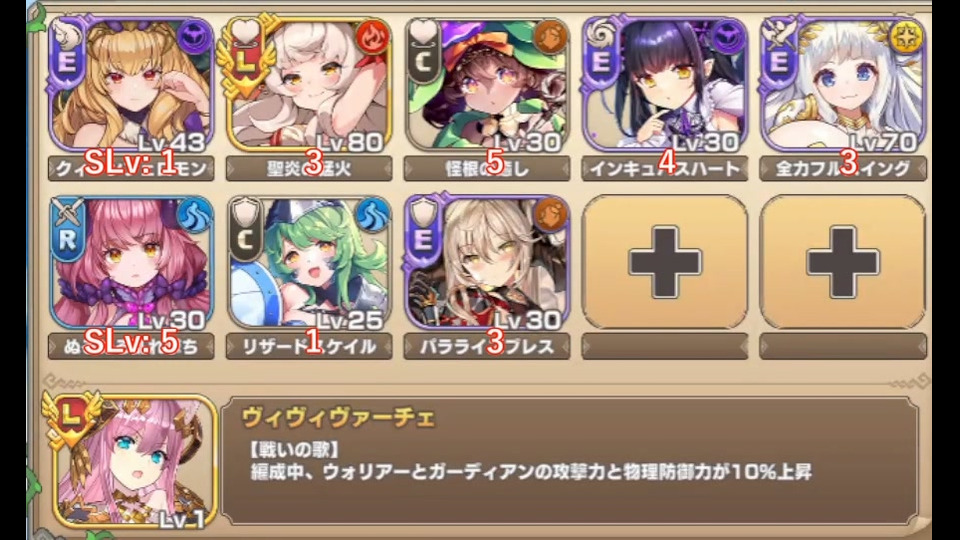Screen dimensions: 960x540
Task: Select the Lv80 Legend character 聖炎 card
Action: click(x=309, y=84)
